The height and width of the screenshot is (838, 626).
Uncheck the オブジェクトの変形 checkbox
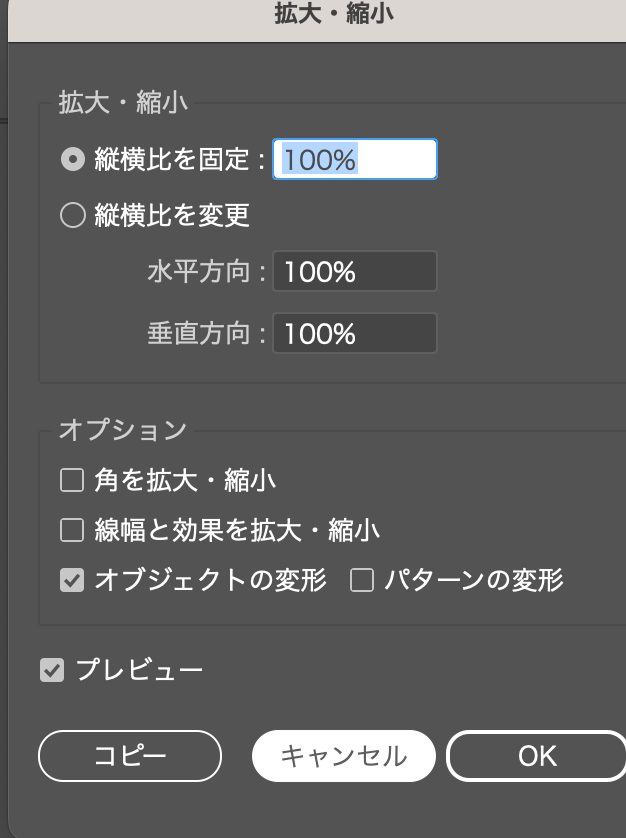[72, 580]
